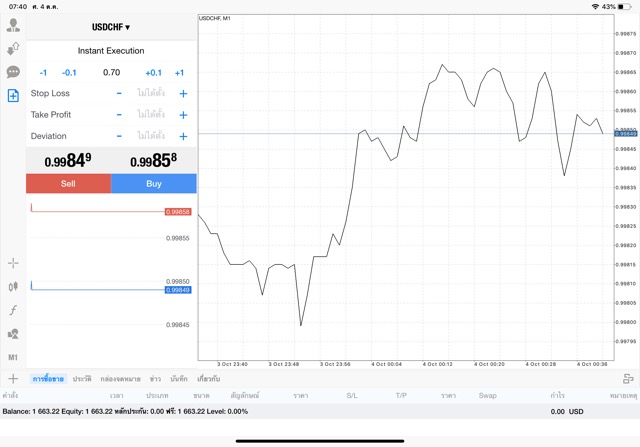Open the indicators f icon
This screenshot has width=640, height=447.
point(13,310)
